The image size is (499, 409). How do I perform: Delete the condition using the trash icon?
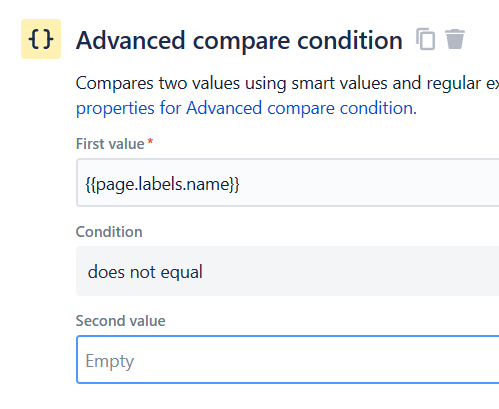pyautogui.click(x=455, y=39)
